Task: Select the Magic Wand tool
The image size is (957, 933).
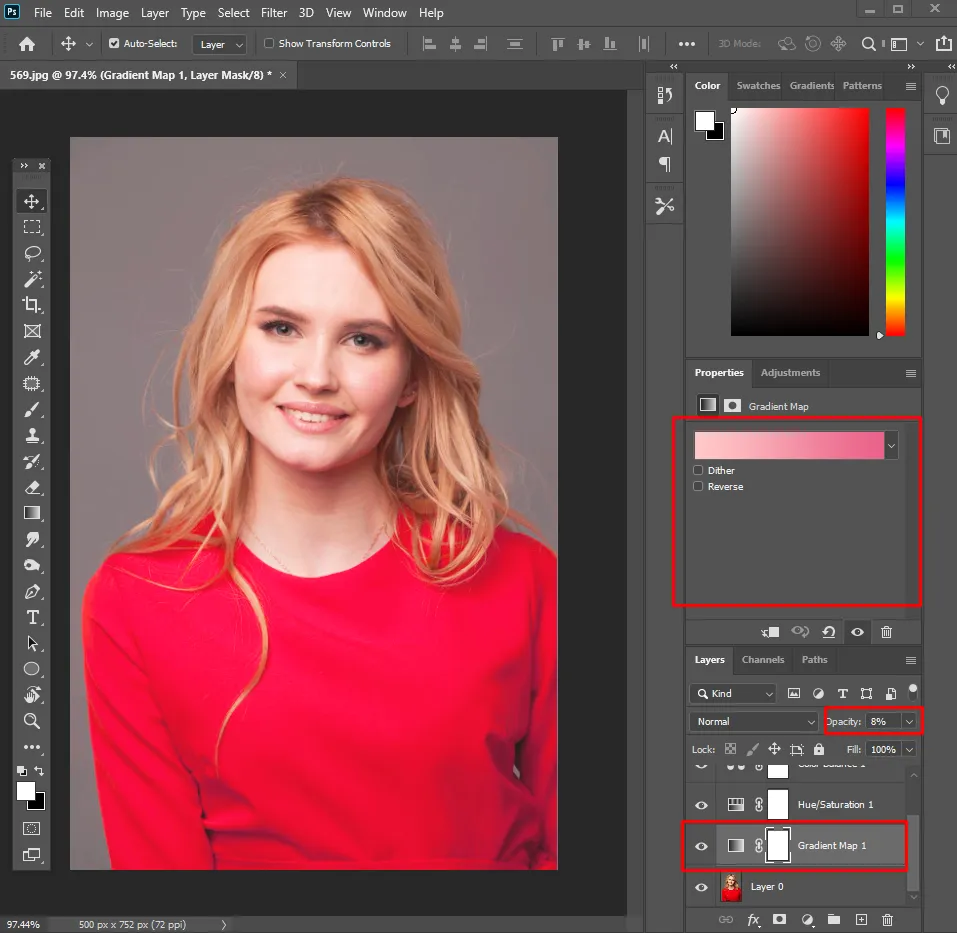Action: point(32,279)
